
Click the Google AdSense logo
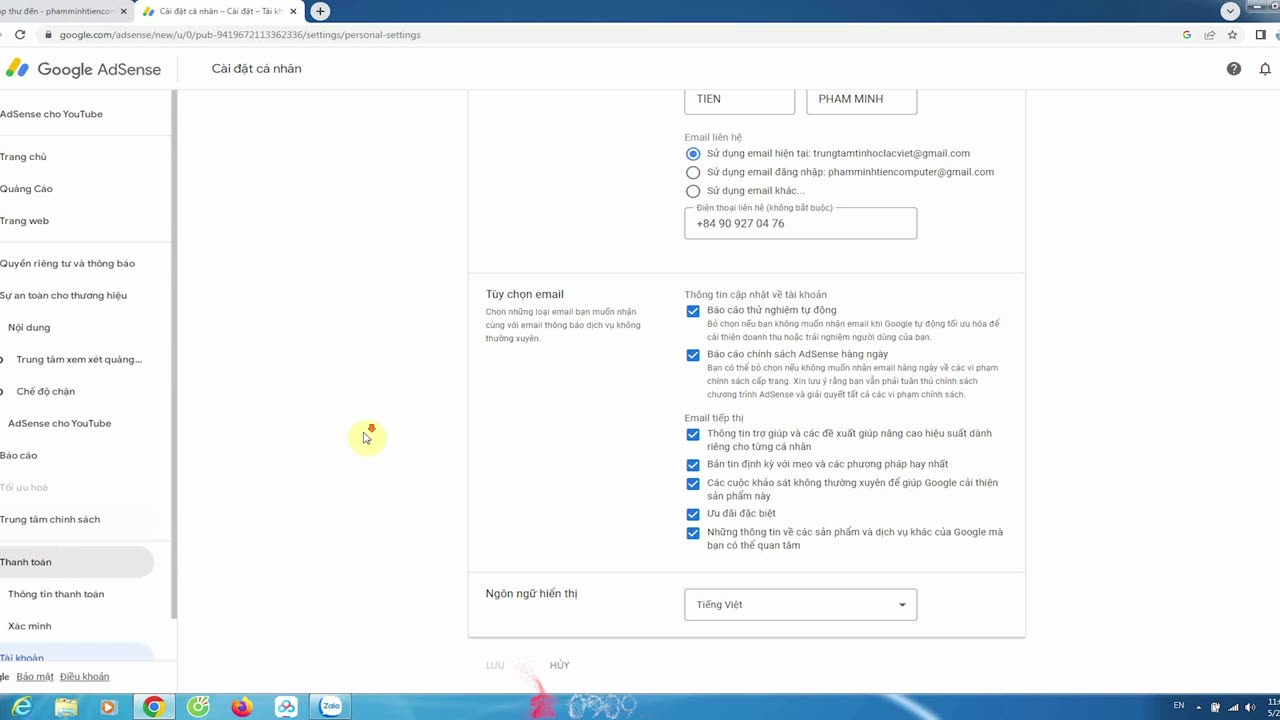pos(84,69)
